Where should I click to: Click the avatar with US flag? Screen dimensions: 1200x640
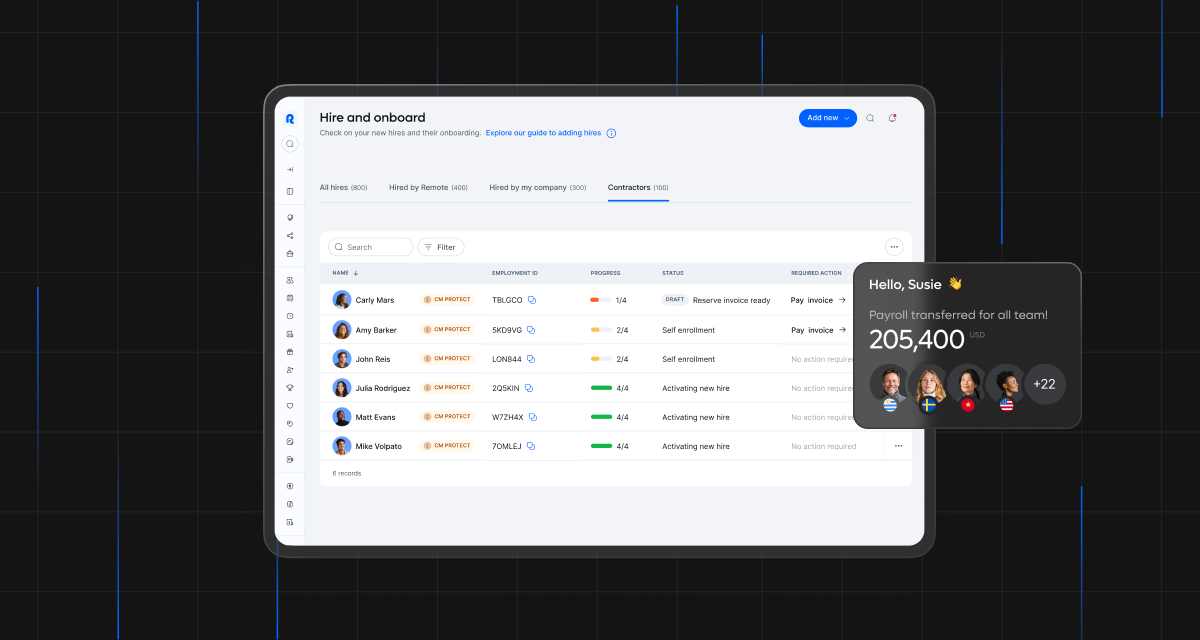(1006, 385)
